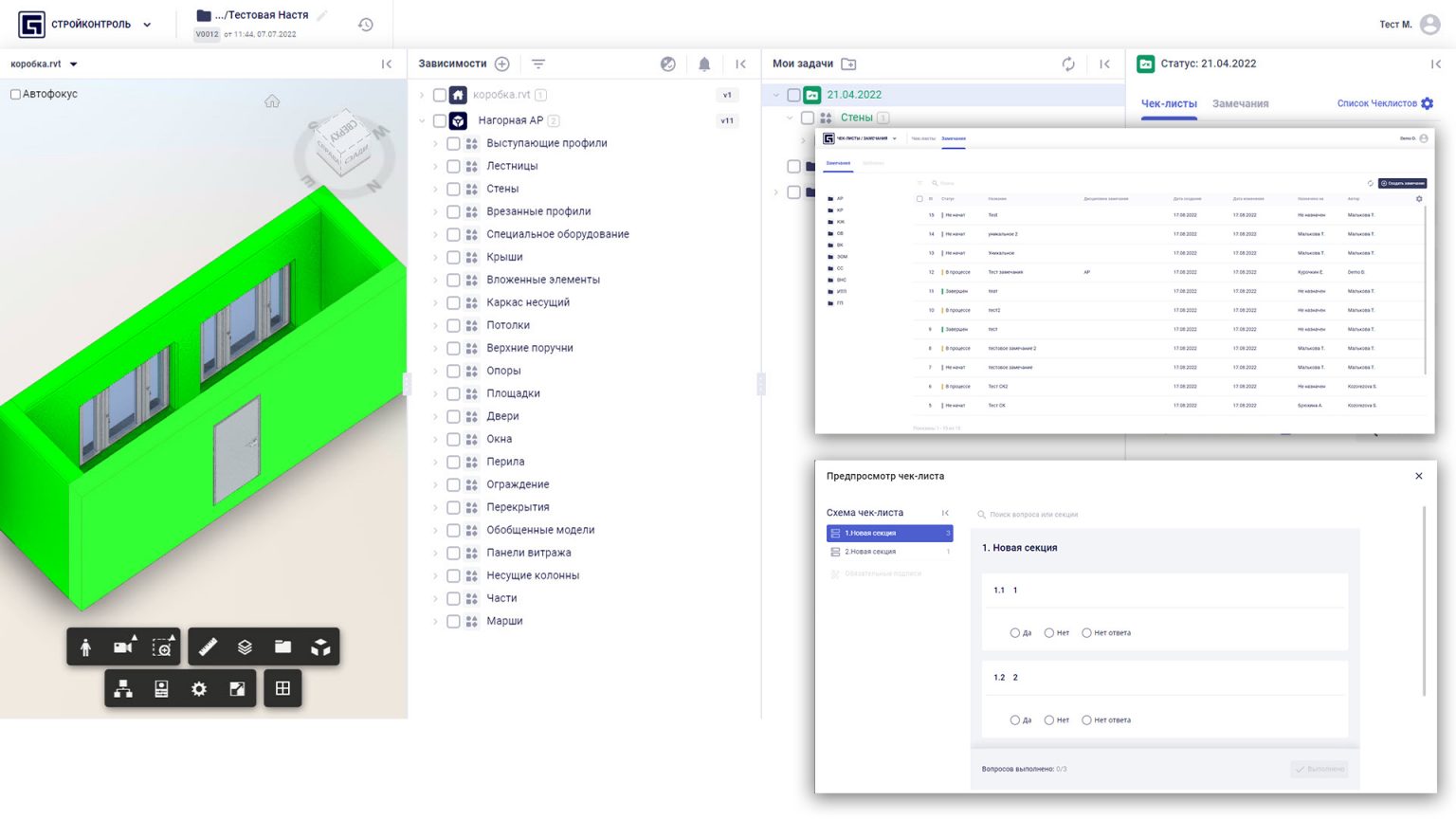Enable the Автофокус checkbox
1456x819 pixels.
point(15,95)
